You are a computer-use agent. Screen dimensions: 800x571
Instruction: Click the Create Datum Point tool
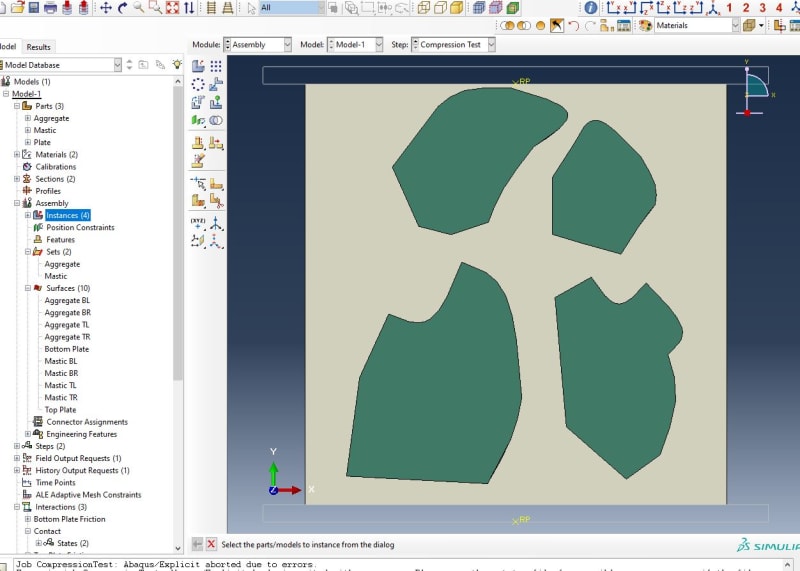coord(198,224)
